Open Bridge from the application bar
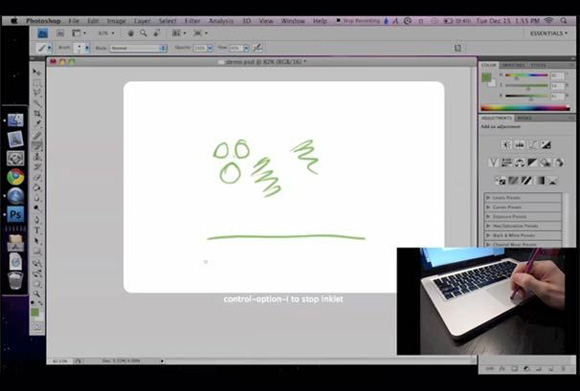The height and width of the screenshot is (391, 580). coord(43,33)
